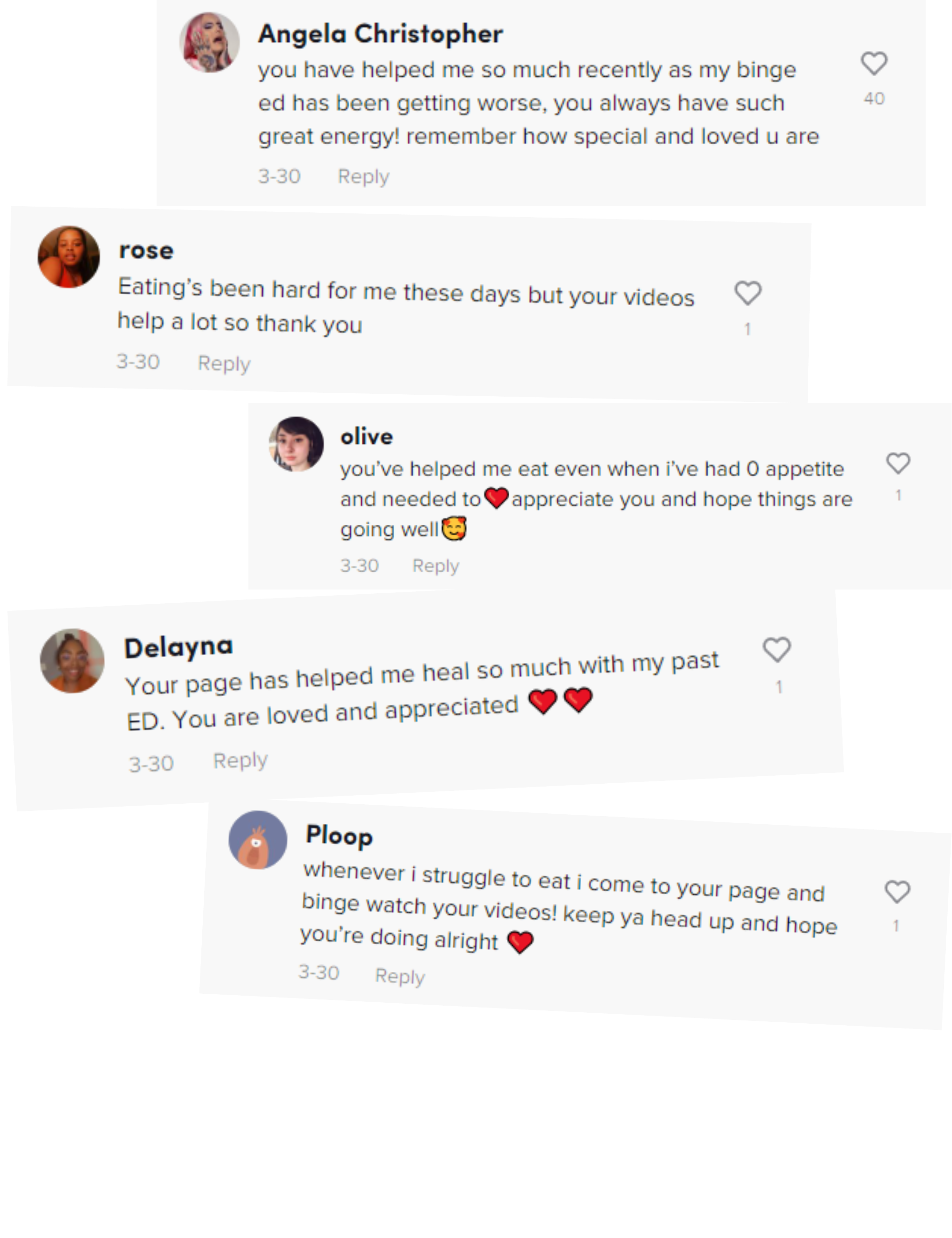View olive's profile avatar
This screenshot has height=1238, width=952.
point(297,444)
